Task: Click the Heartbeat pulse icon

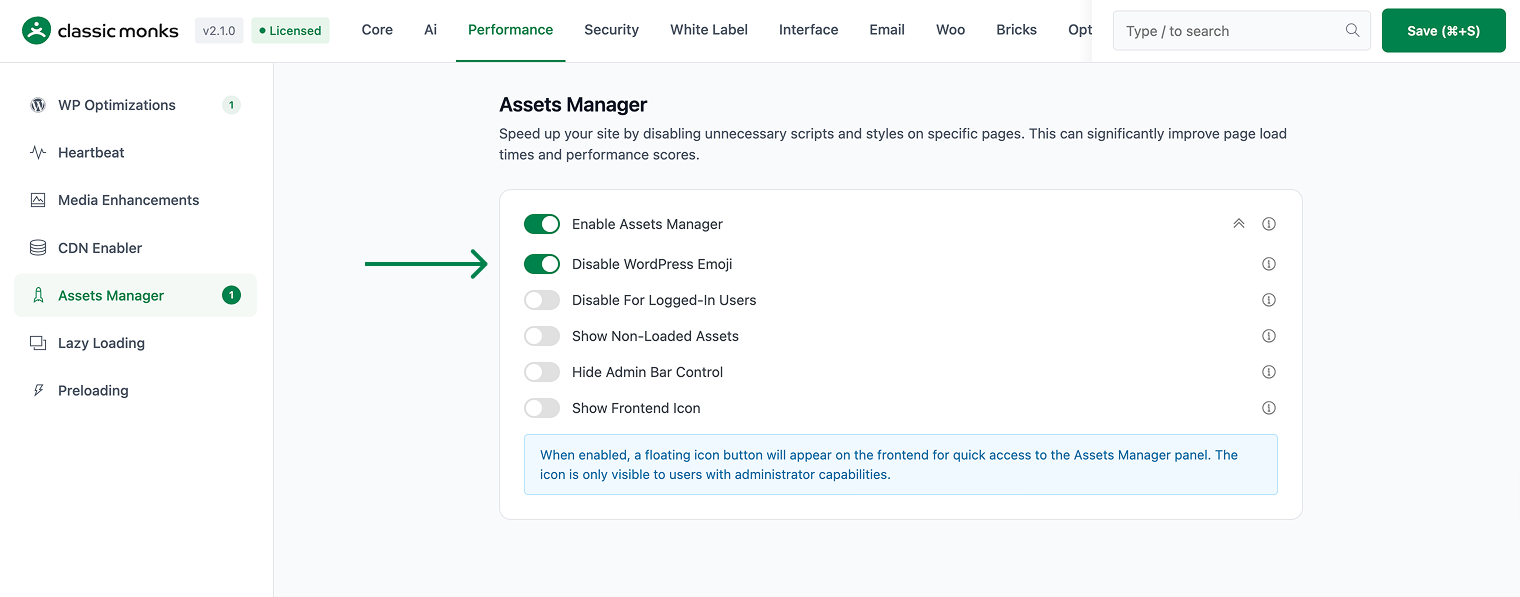Action: coord(38,153)
